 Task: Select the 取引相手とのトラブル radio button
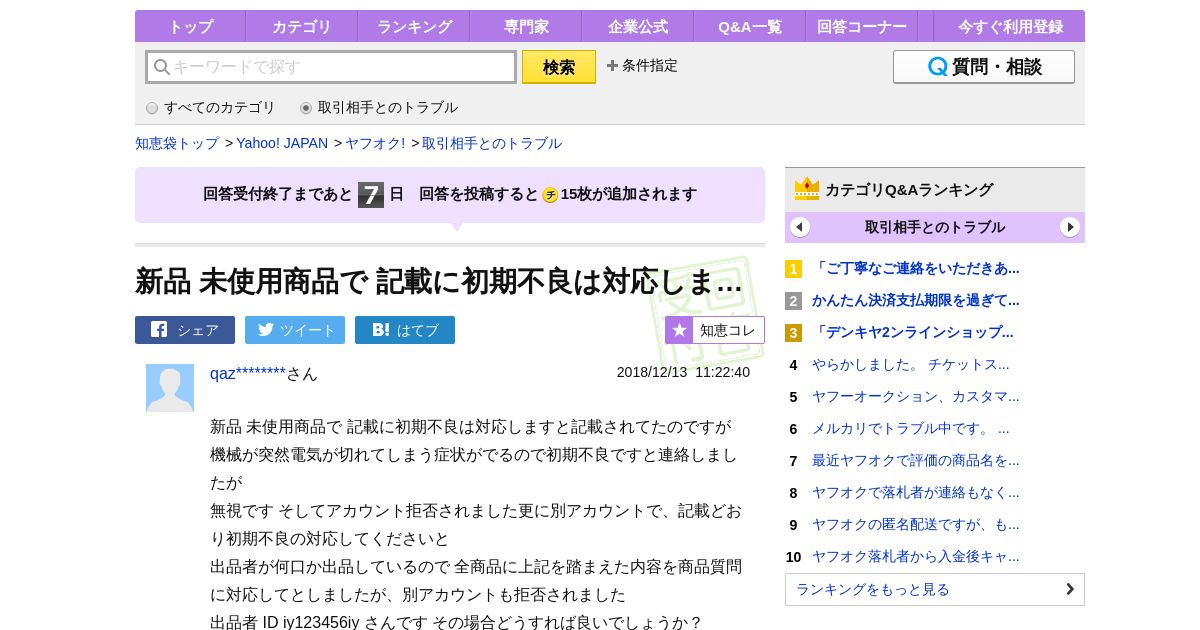click(x=306, y=108)
